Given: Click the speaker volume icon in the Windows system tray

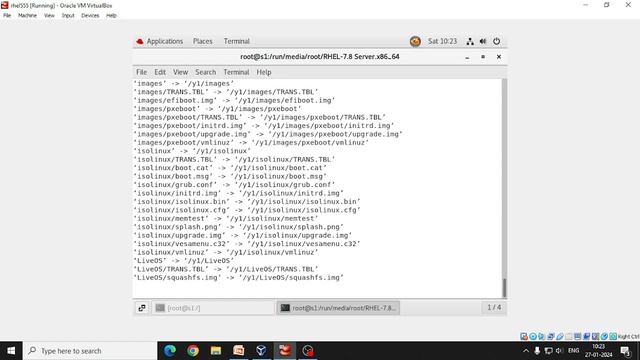Looking at the screenshot, I should tap(560, 351).
